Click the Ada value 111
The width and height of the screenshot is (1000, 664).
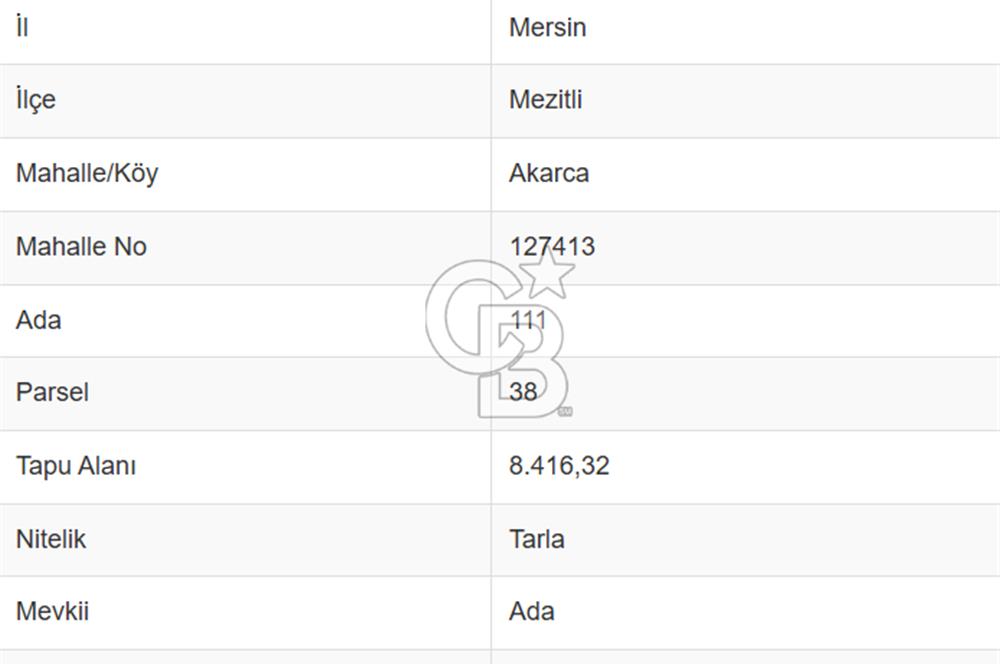[x=527, y=320]
